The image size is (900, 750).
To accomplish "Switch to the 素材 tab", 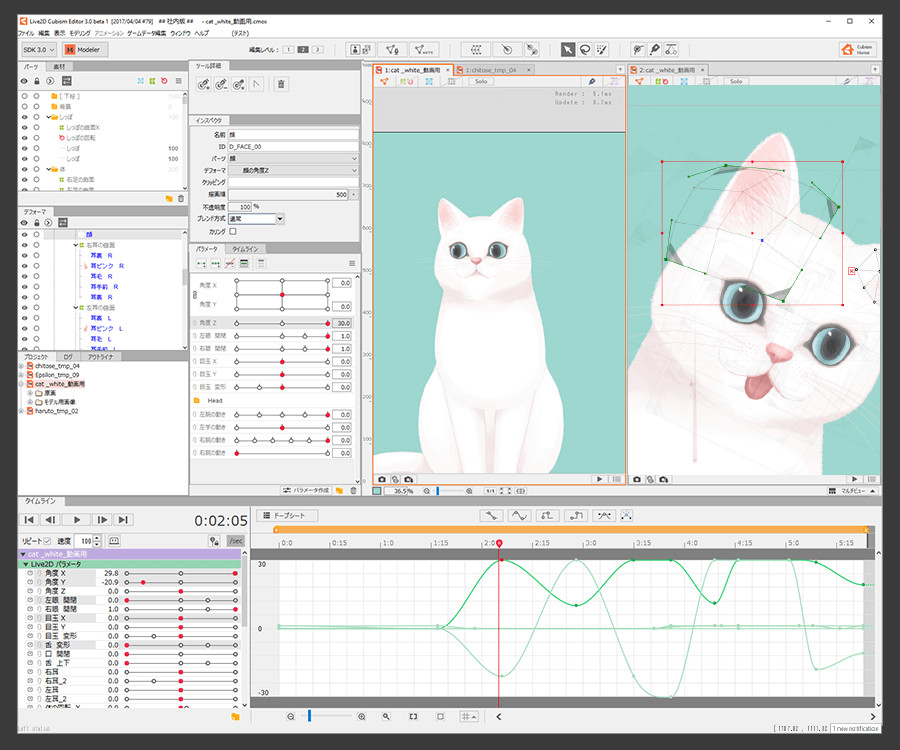I will click(x=59, y=67).
